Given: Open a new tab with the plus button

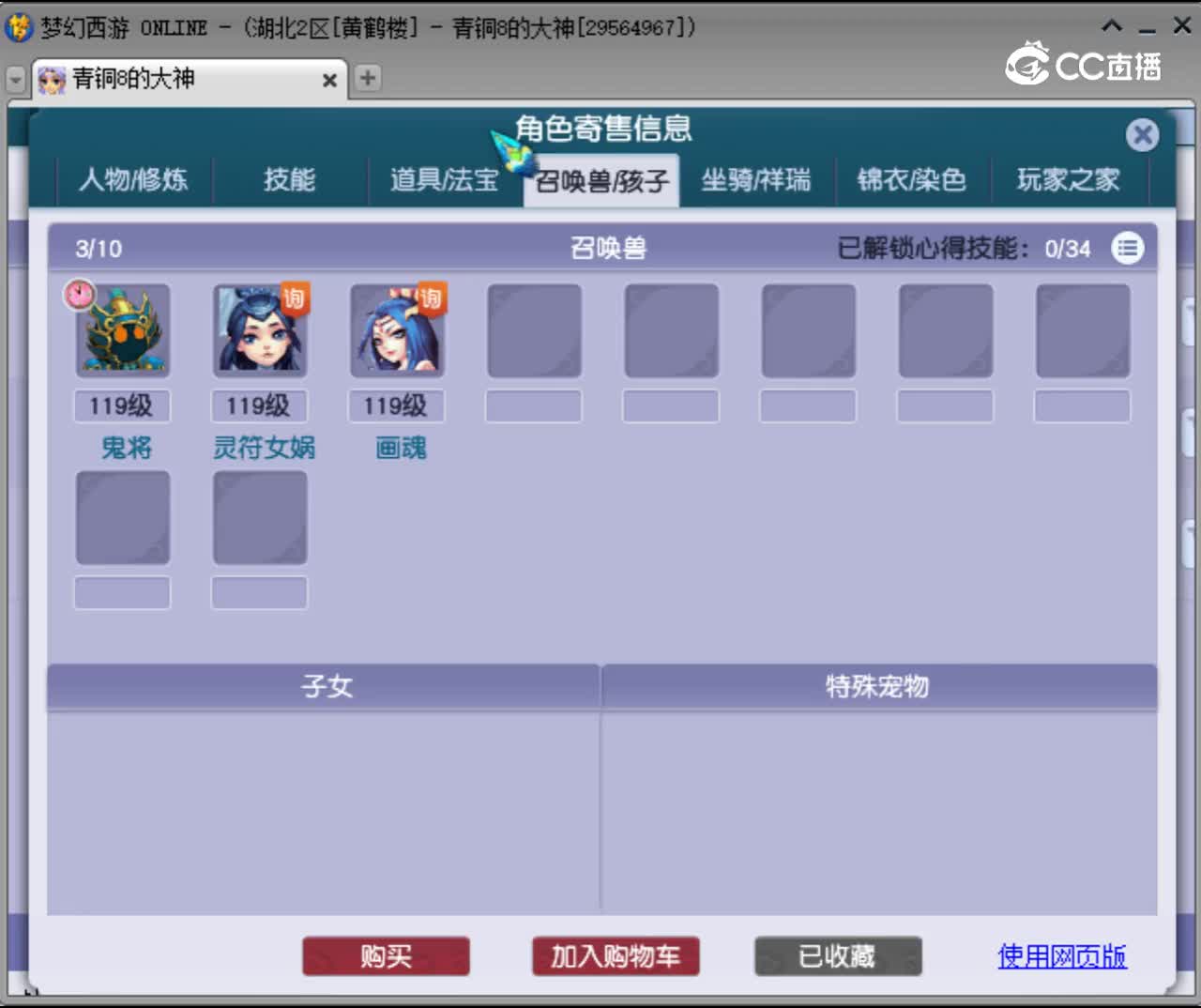Looking at the screenshot, I should (x=368, y=78).
